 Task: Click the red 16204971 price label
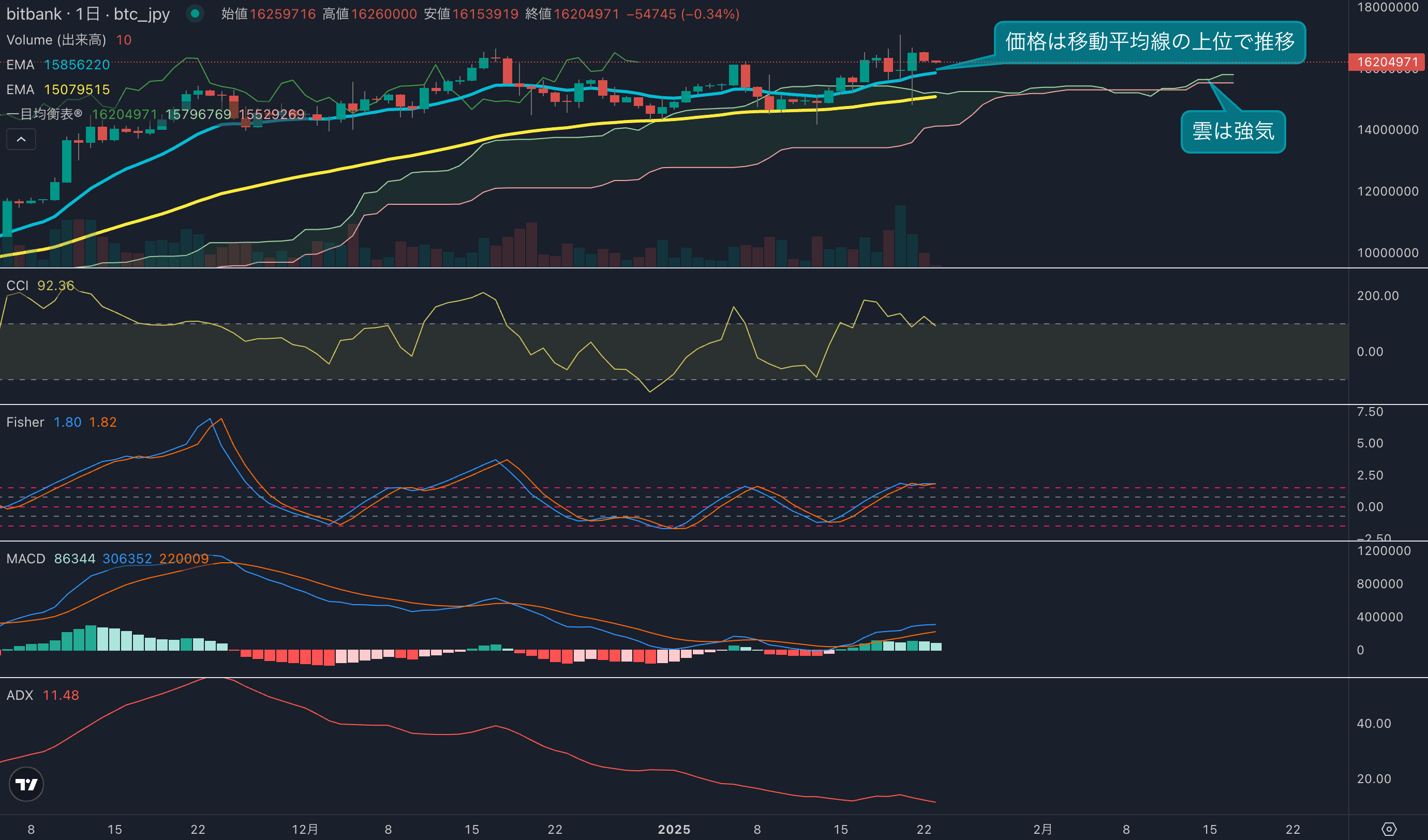coord(1386,62)
